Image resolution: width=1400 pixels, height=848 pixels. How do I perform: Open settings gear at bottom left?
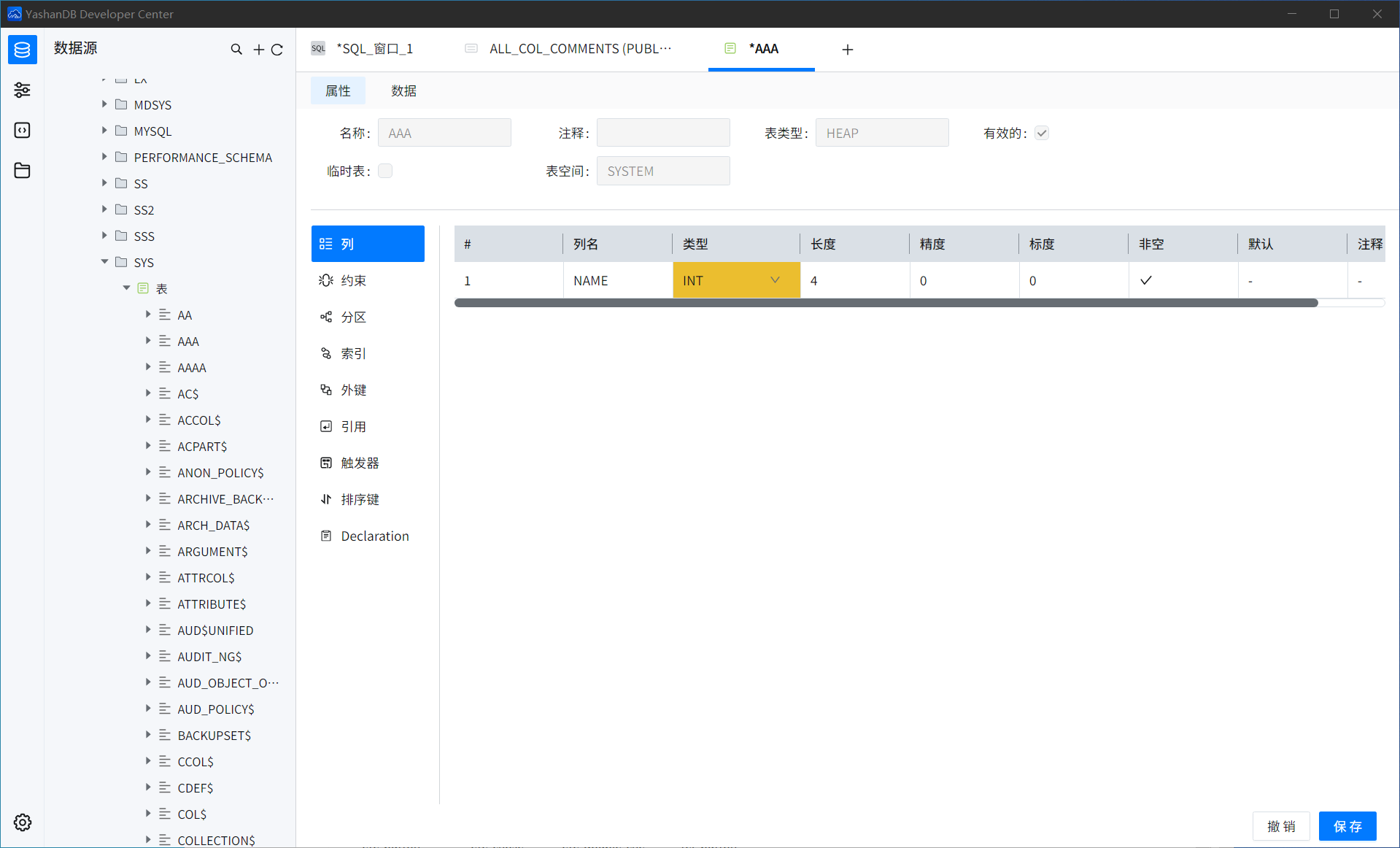(x=22, y=822)
